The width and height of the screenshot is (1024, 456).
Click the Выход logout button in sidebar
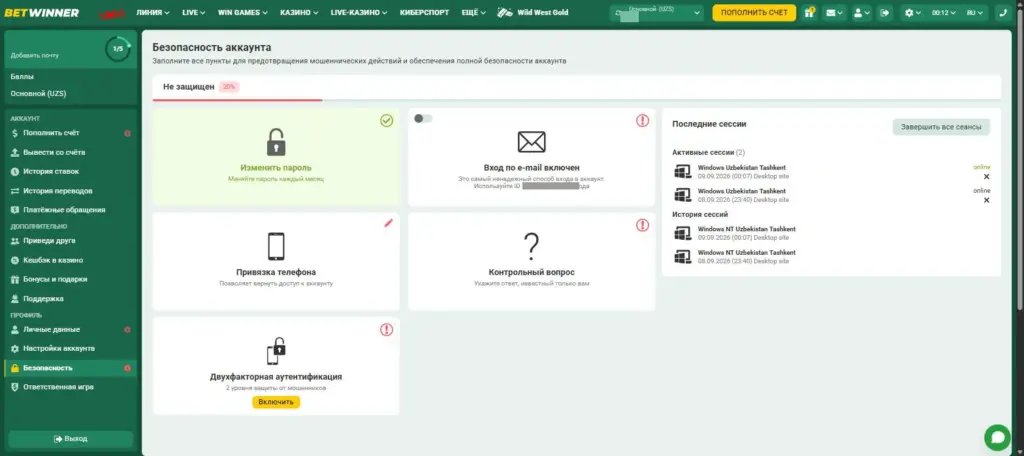(71, 438)
